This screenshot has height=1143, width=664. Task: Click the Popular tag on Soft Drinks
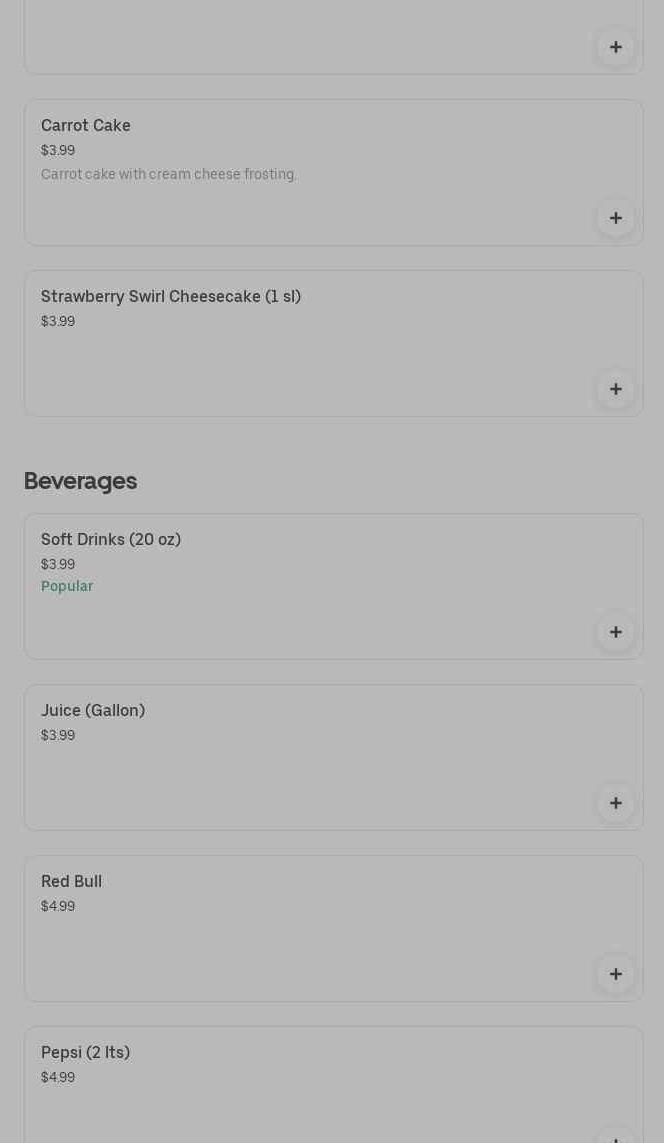coord(67,586)
